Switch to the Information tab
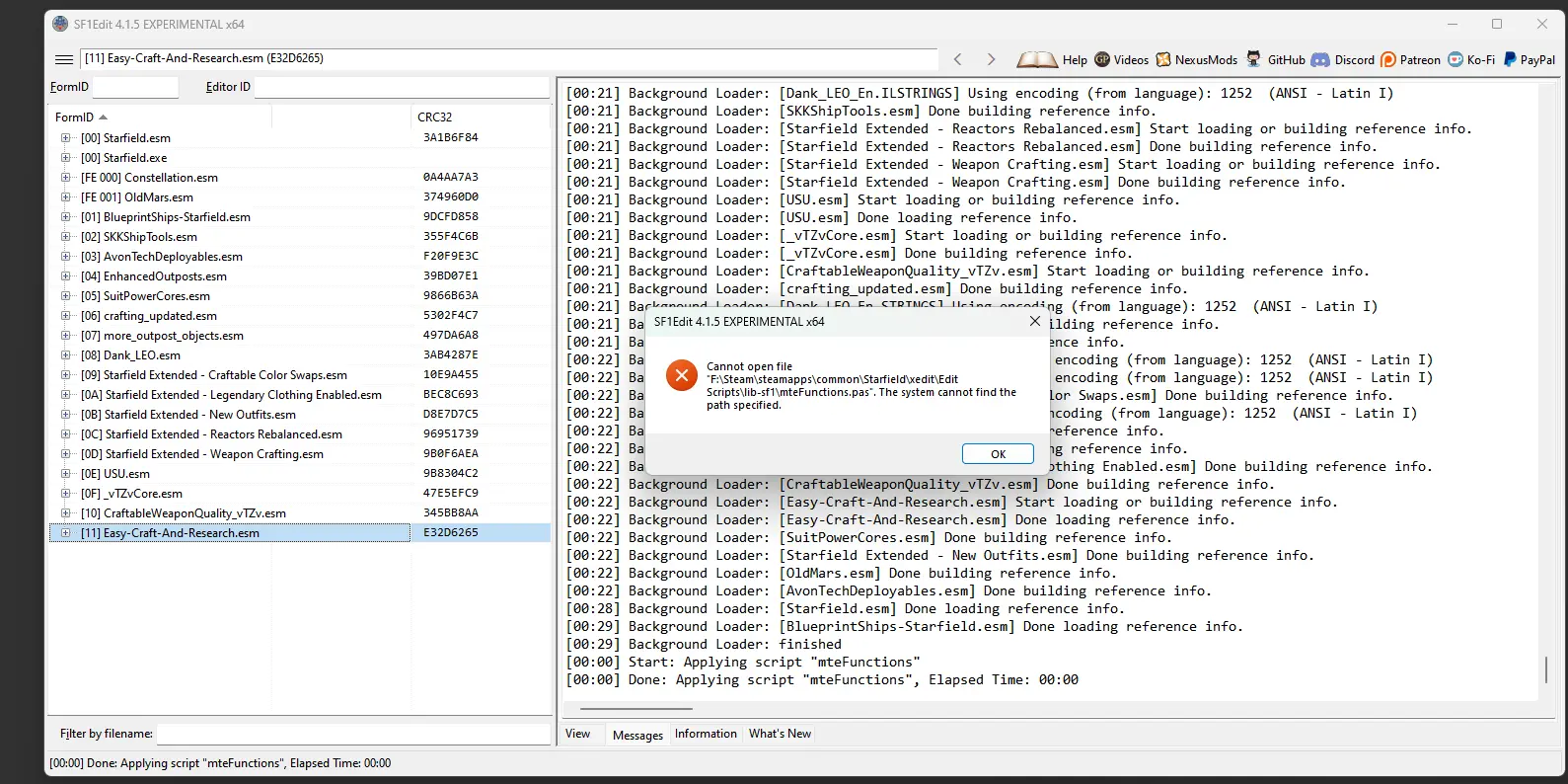This screenshot has width=1568, height=784. coord(706,734)
